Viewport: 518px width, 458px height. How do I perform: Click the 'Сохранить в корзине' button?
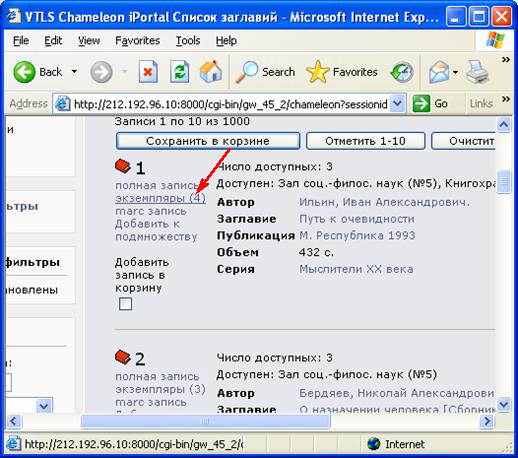[208, 141]
